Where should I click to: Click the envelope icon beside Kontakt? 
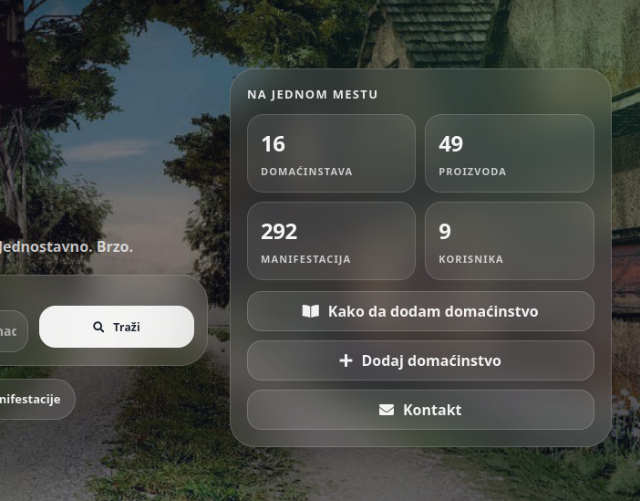coord(387,410)
